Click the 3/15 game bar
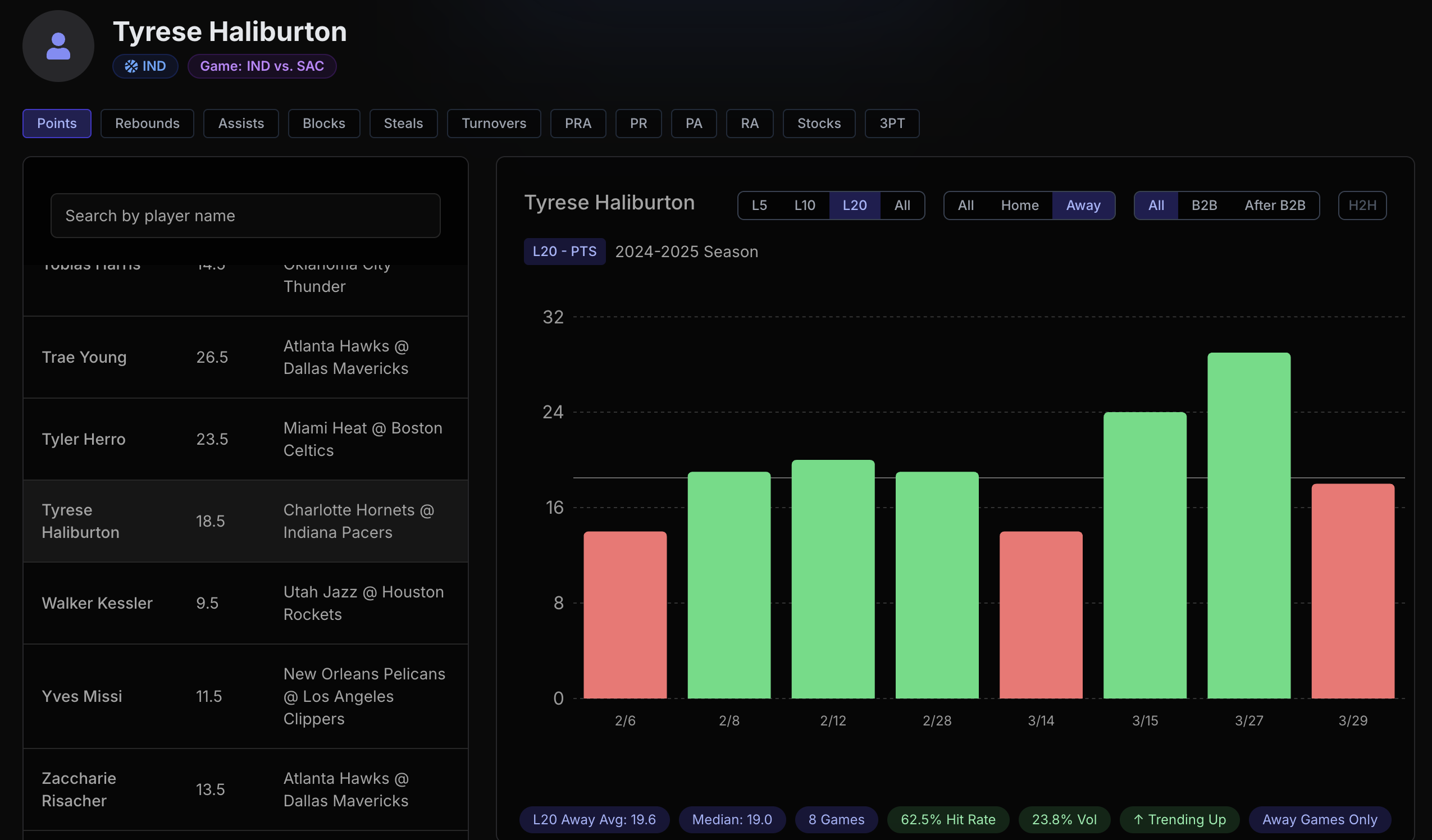1432x840 pixels. pos(1145,555)
